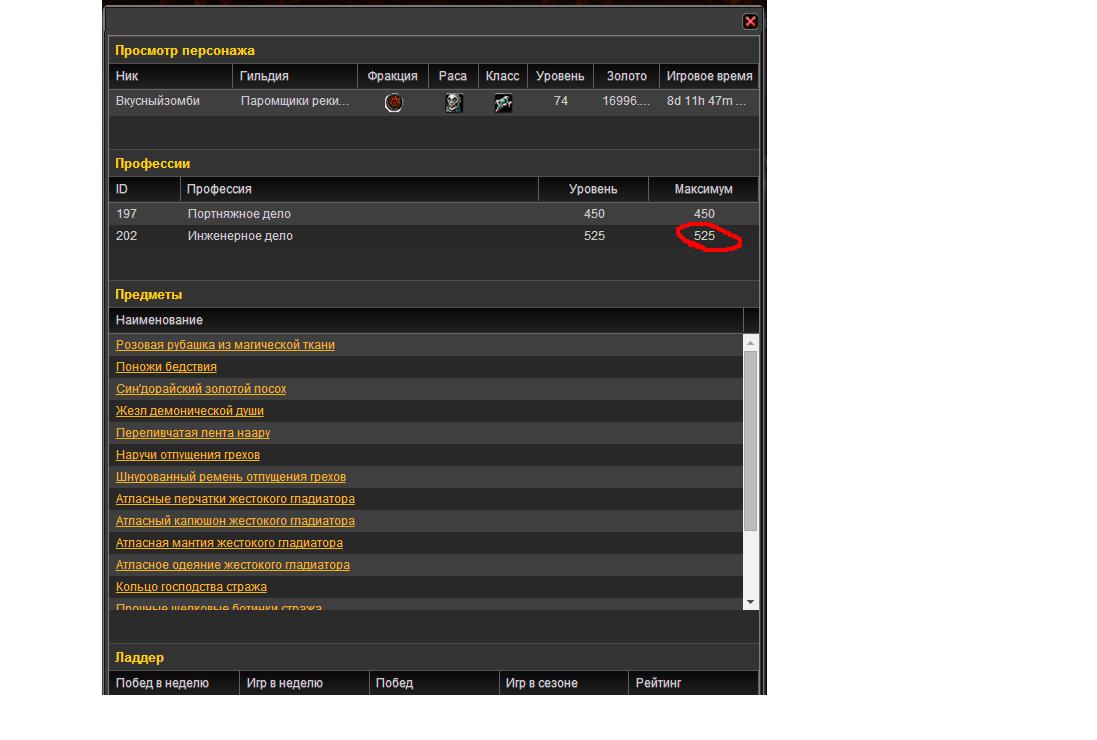The image size is (1097, 740).
Task: Click the character class icon
Action: (502, 102)
